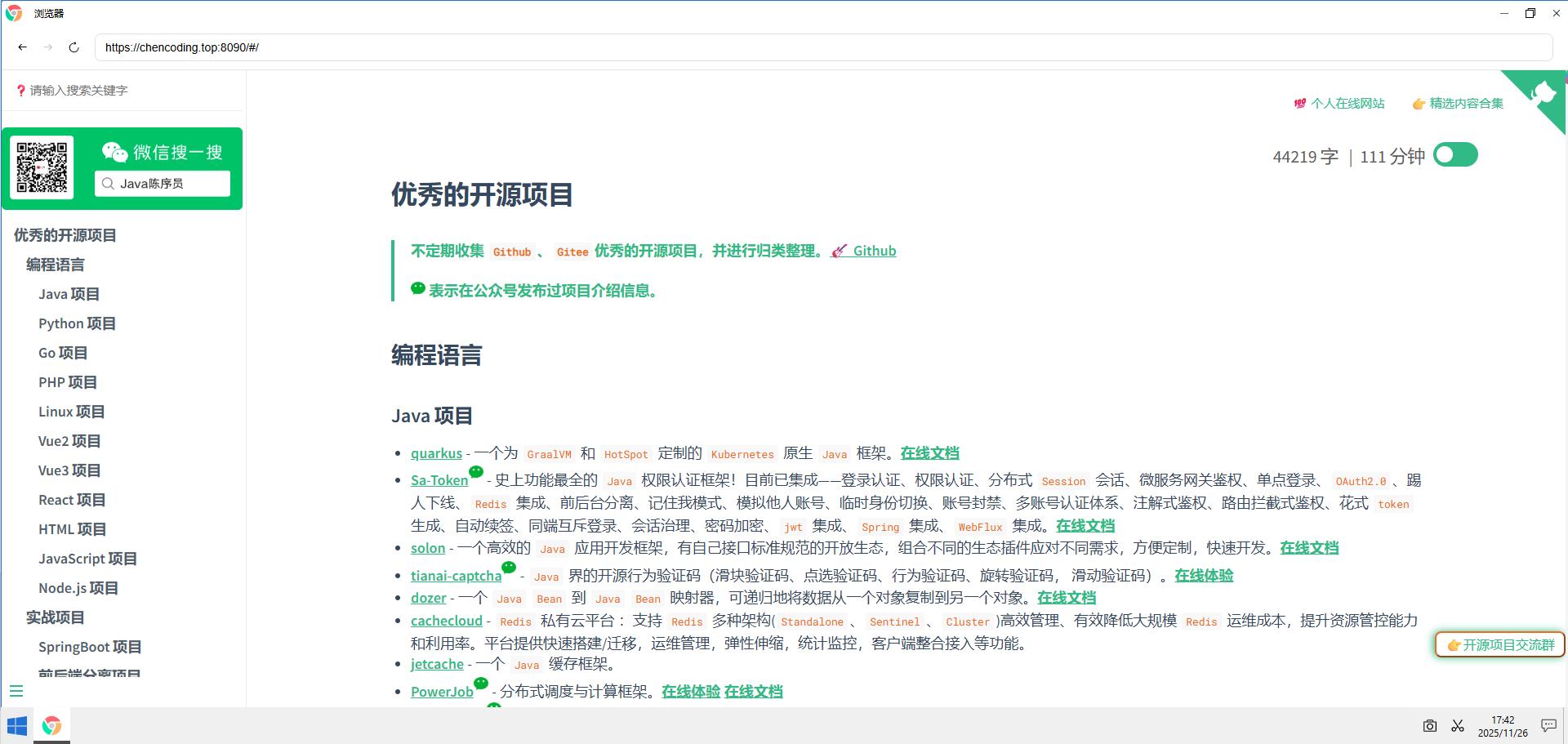Click the URL address bar
Image resolution: width=1568 pixels, height=744 pixels.
coord(823,47)
